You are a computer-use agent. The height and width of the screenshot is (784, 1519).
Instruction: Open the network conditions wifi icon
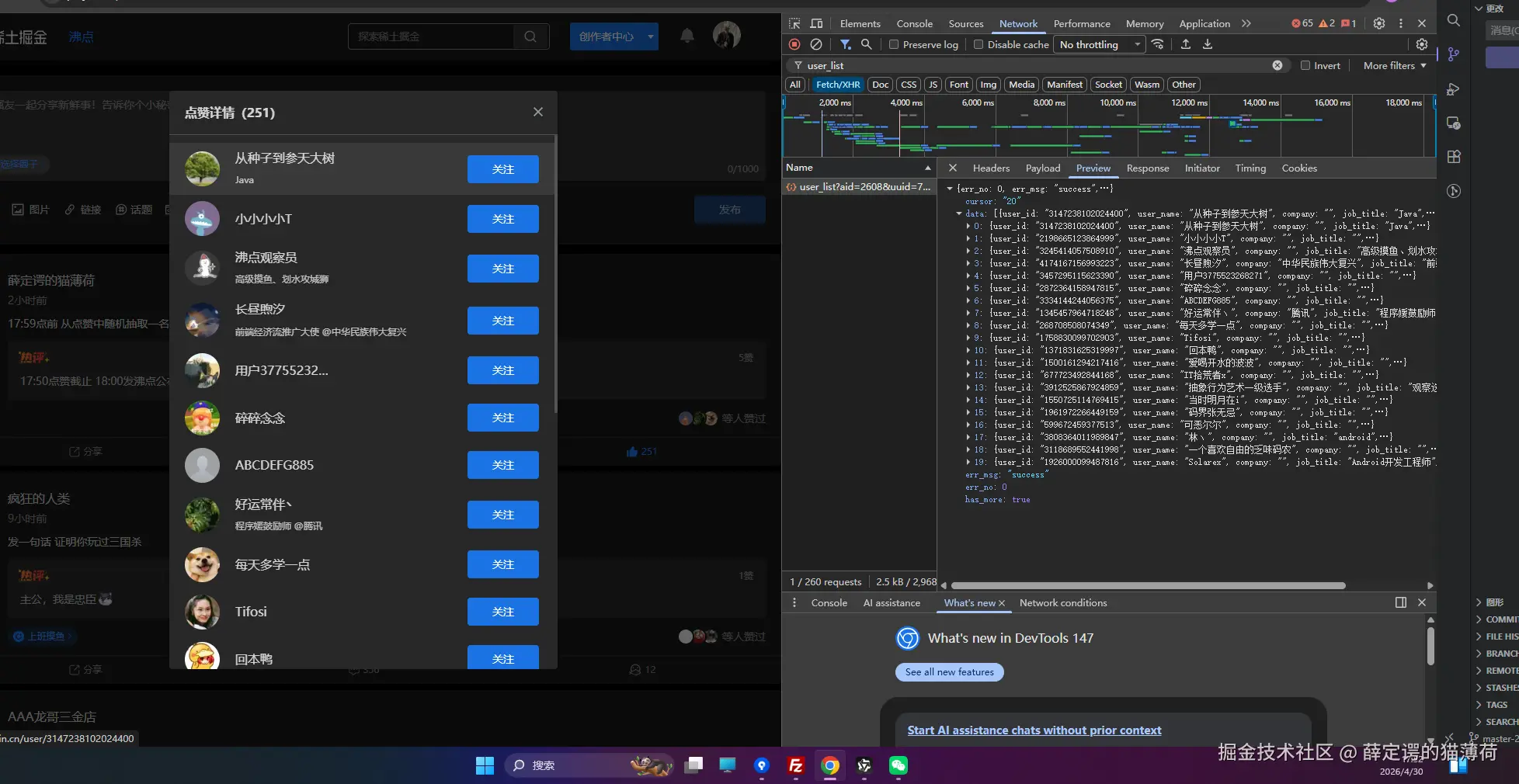tap(1158, 44)
